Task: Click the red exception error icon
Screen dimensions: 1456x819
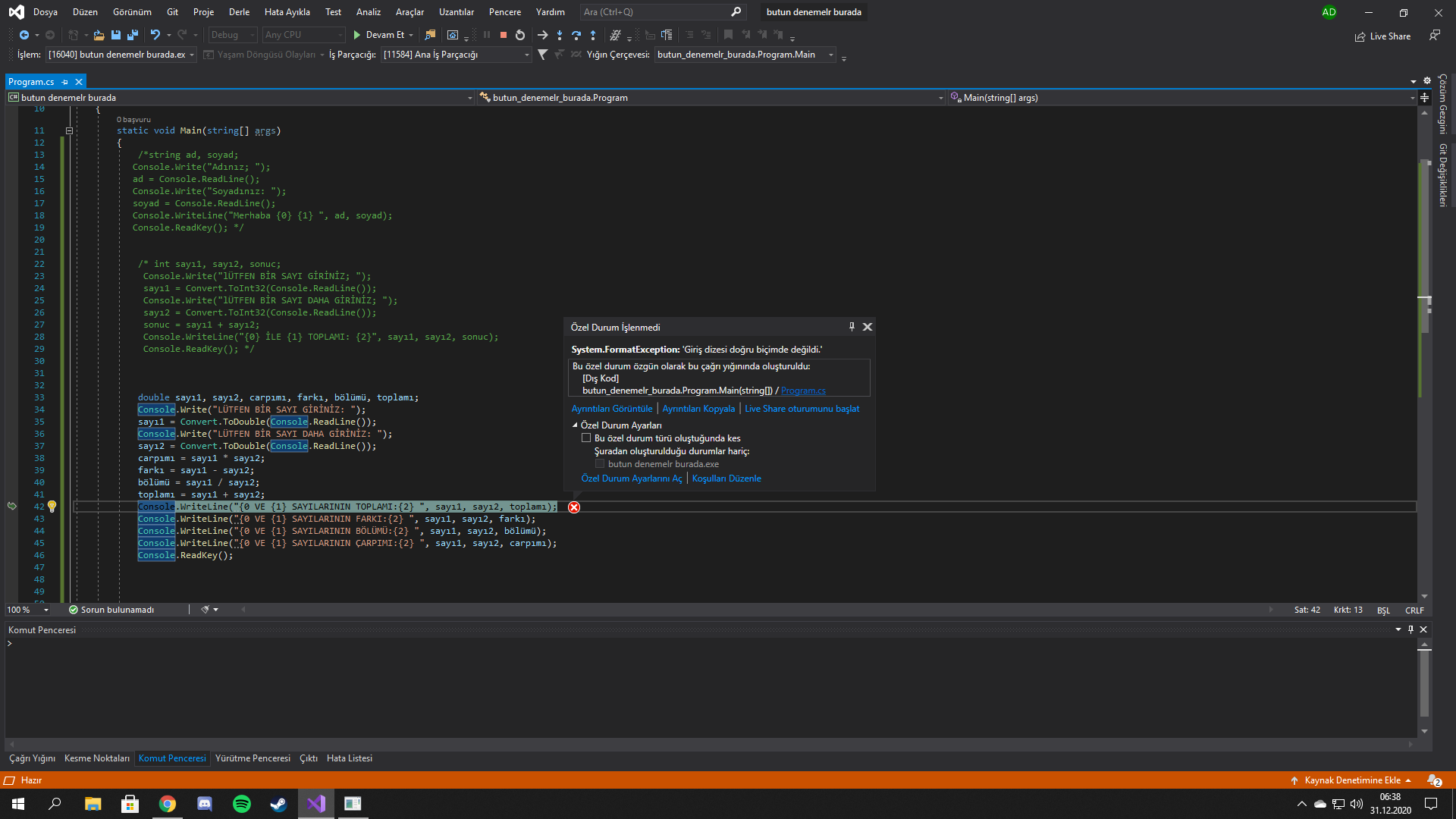Action: pos(574,507)
